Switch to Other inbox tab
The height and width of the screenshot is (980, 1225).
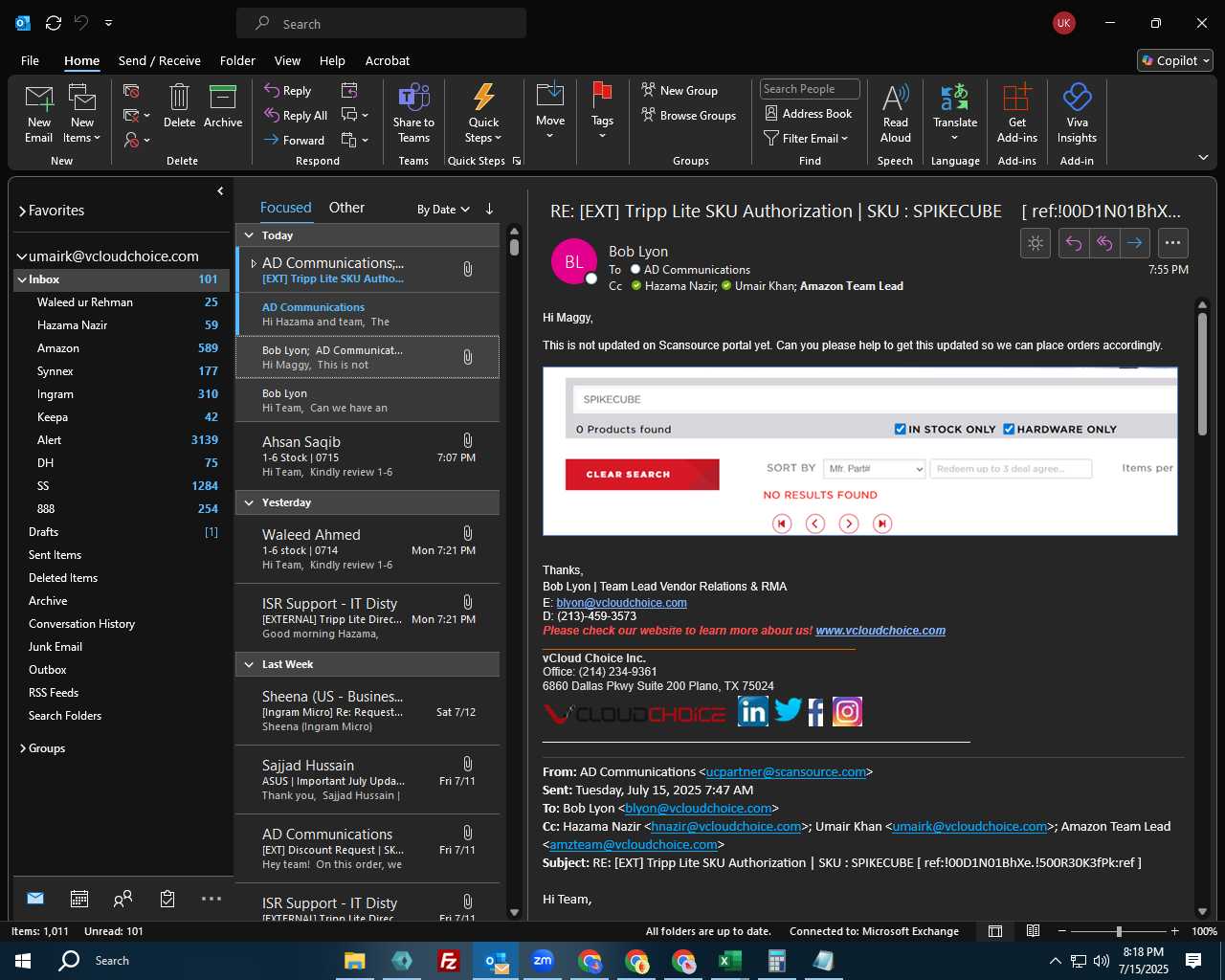tap(346, 208)
